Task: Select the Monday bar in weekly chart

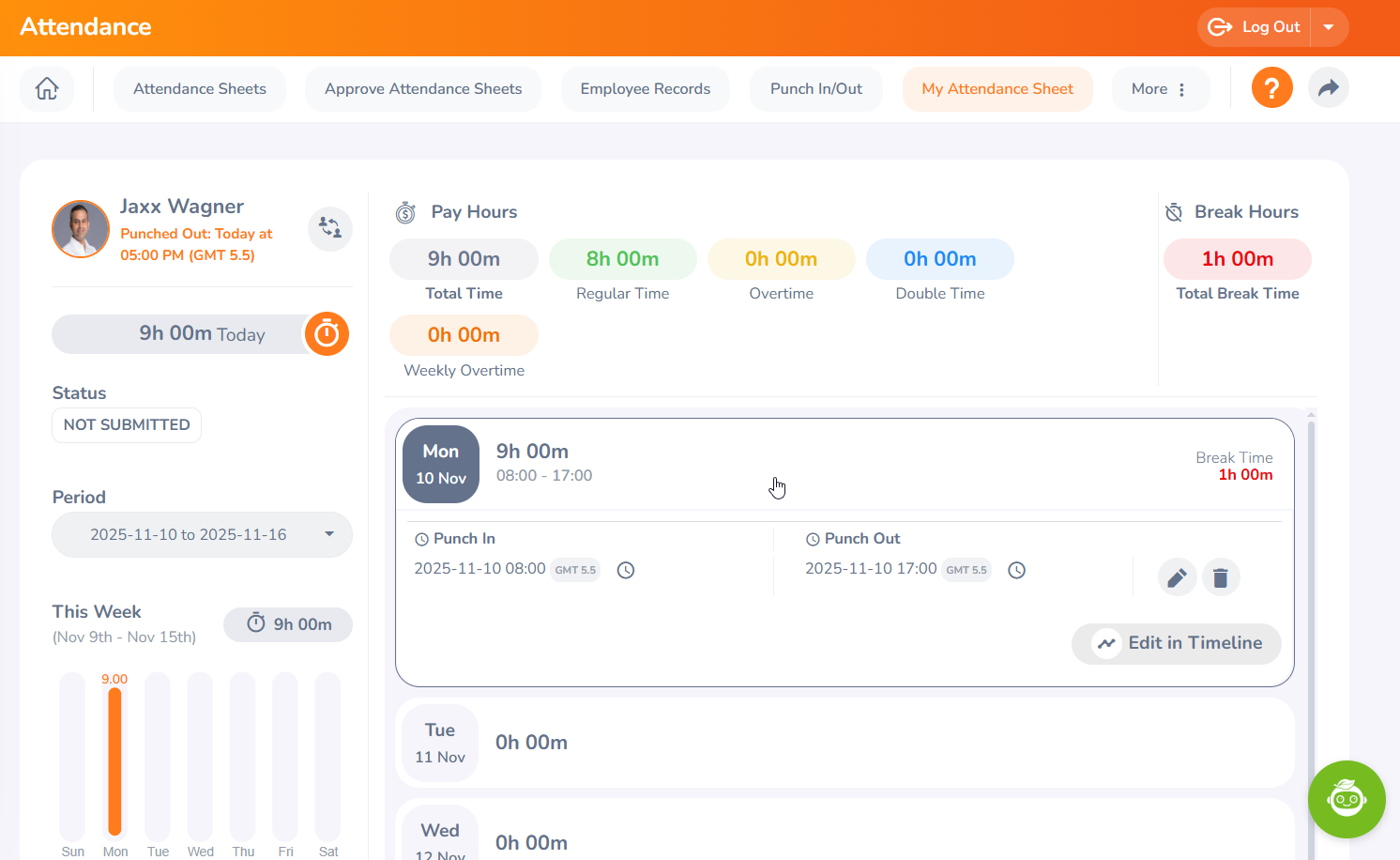Action: [x=115, y=760]
